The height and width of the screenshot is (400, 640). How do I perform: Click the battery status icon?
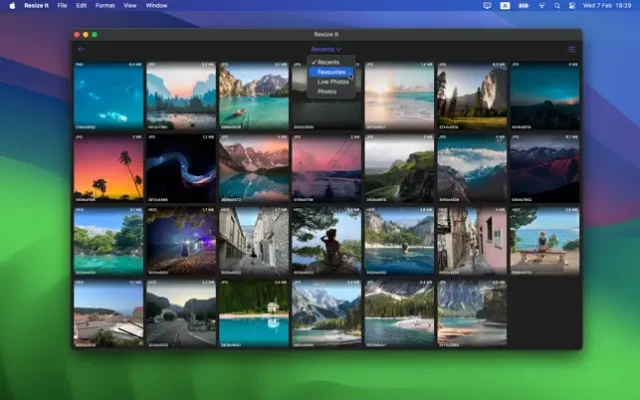(x=523, y=5)
